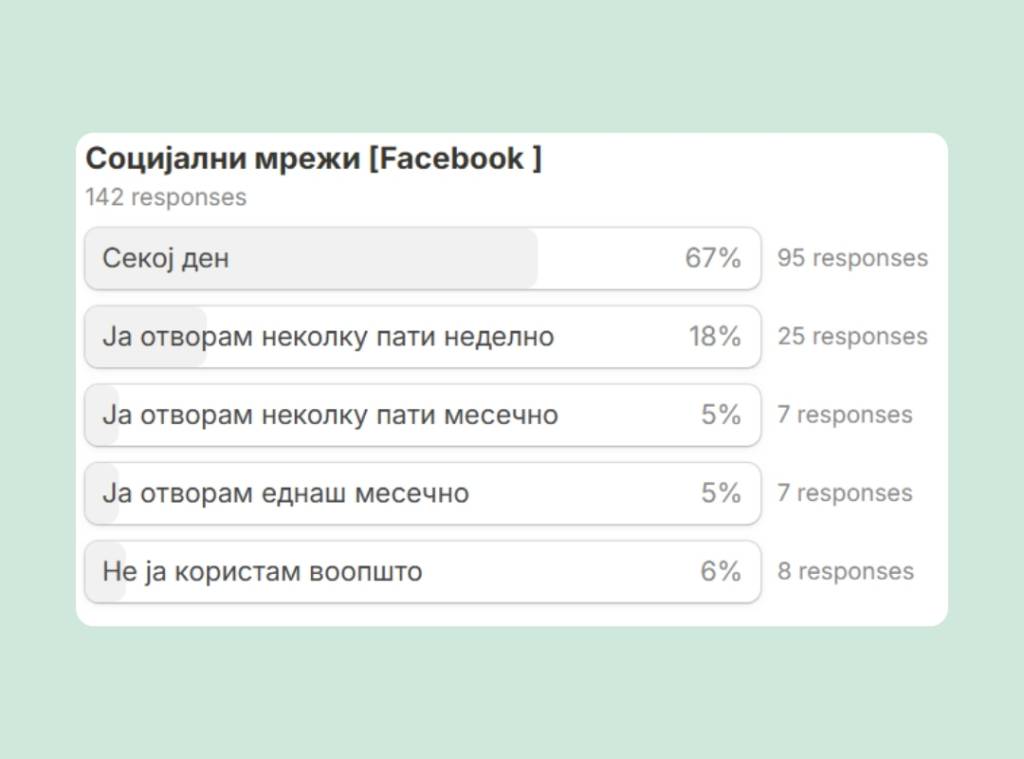This screenshot has height=759, width=1024.
Task: Select the "Ја отворам еднаш месечно" label
Action: 286,493
